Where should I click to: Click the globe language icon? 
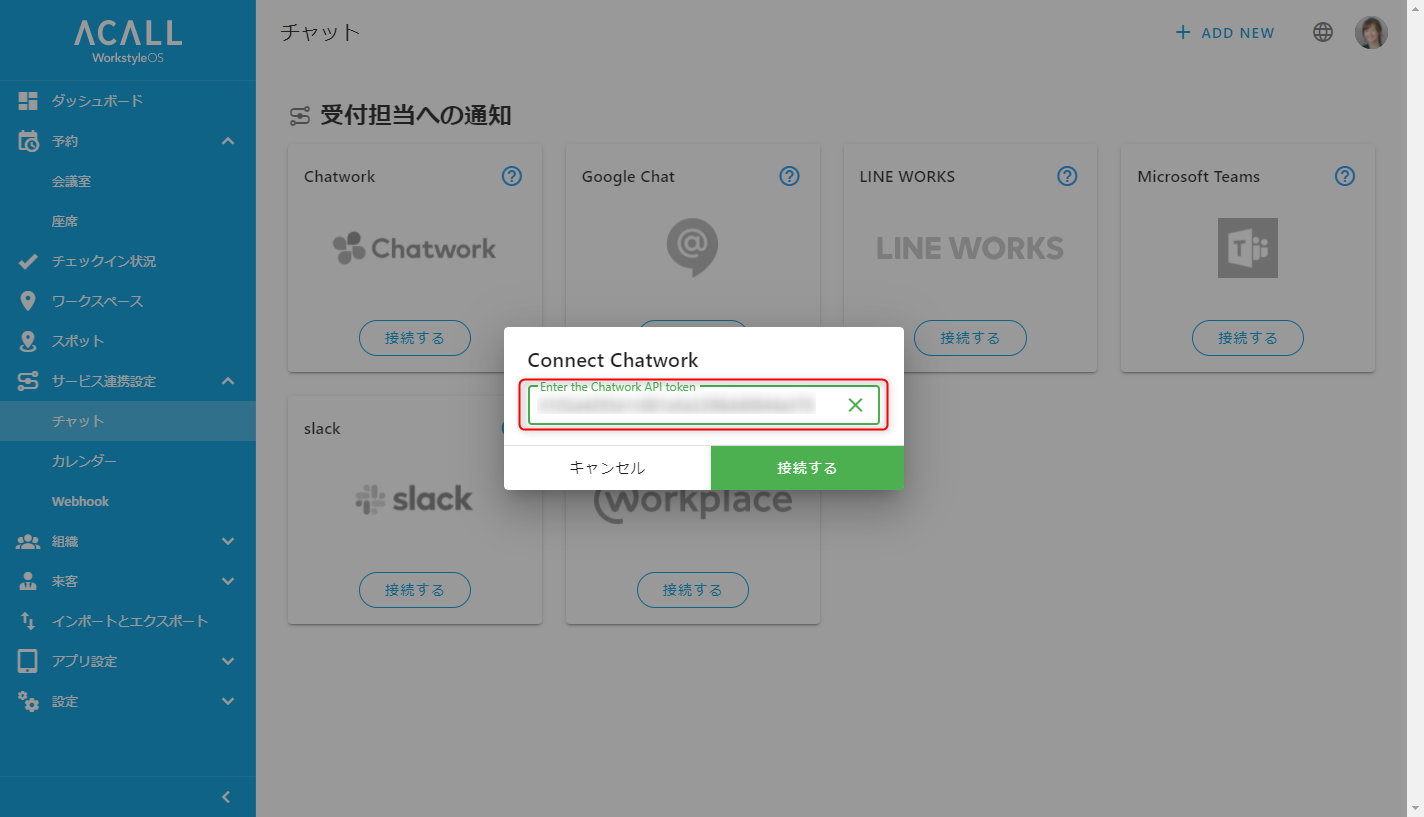[x=1323, y=32]
